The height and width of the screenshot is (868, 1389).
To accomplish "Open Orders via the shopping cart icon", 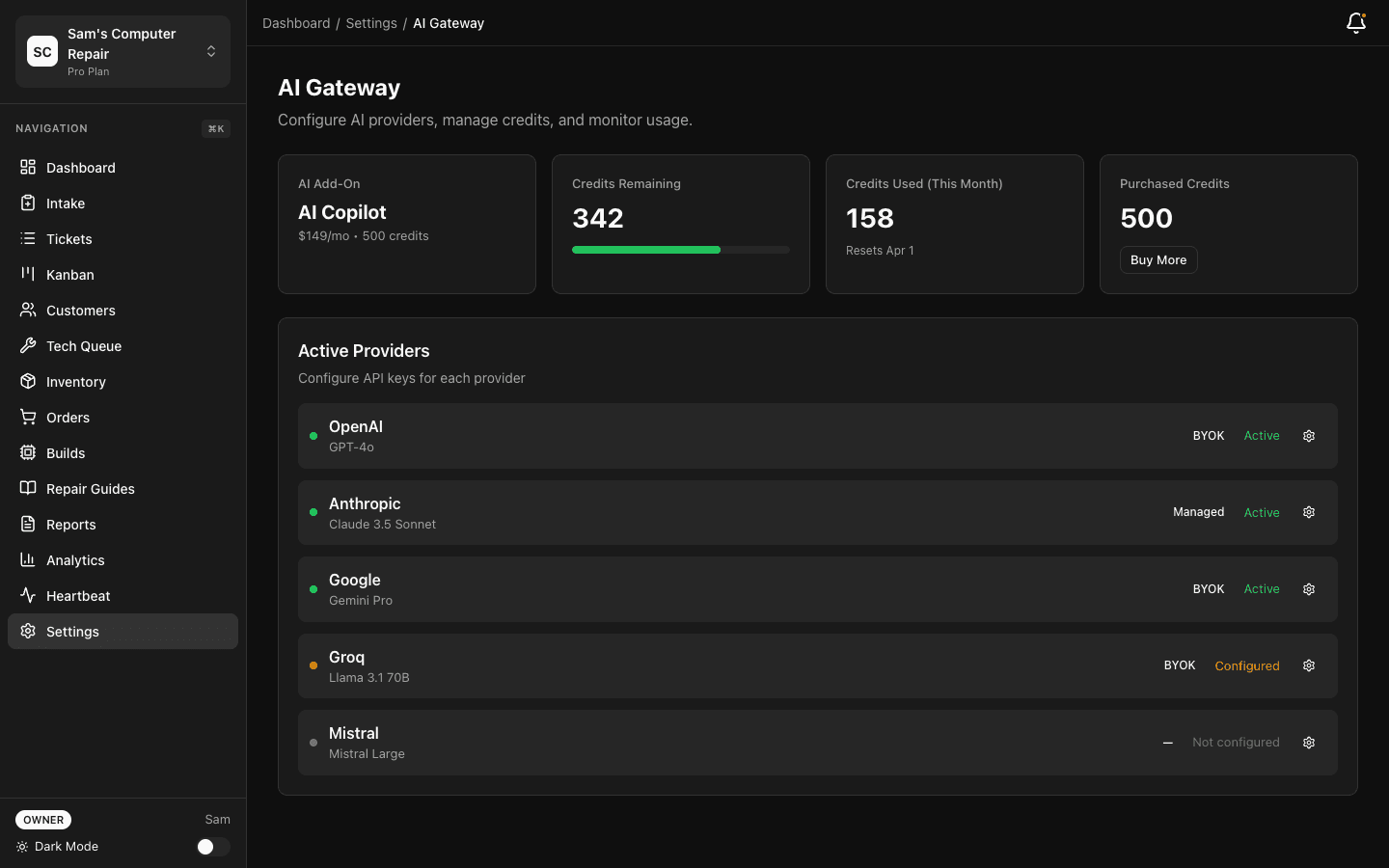I will click(x=29, y=417).
